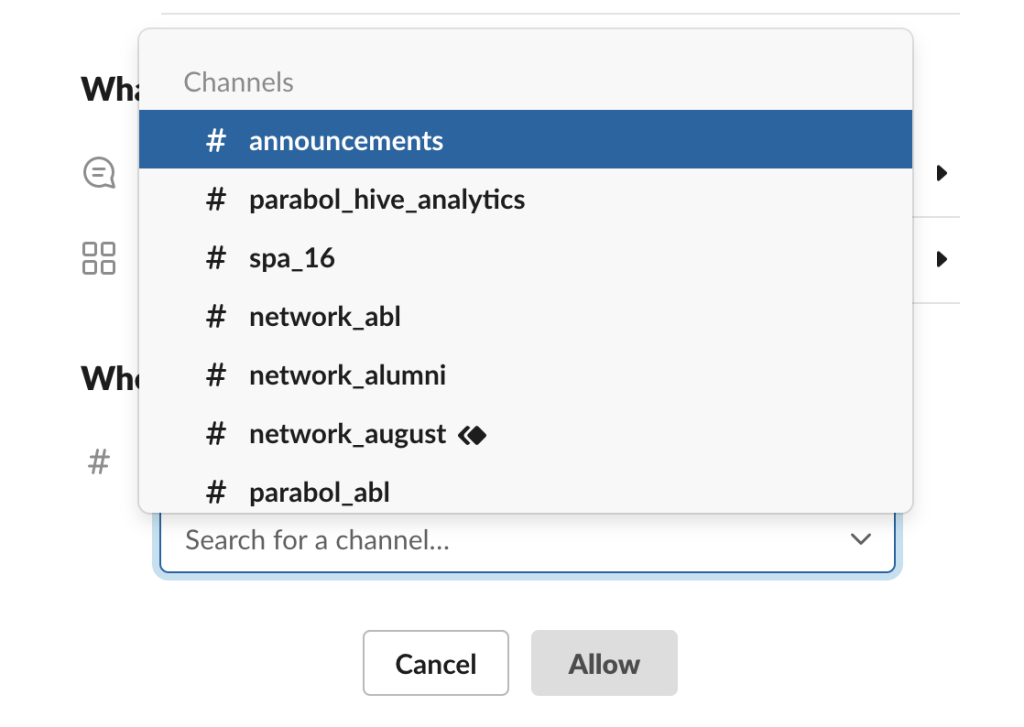
Task: Expand the first permission row arrow
Action: tap(941, 174)
